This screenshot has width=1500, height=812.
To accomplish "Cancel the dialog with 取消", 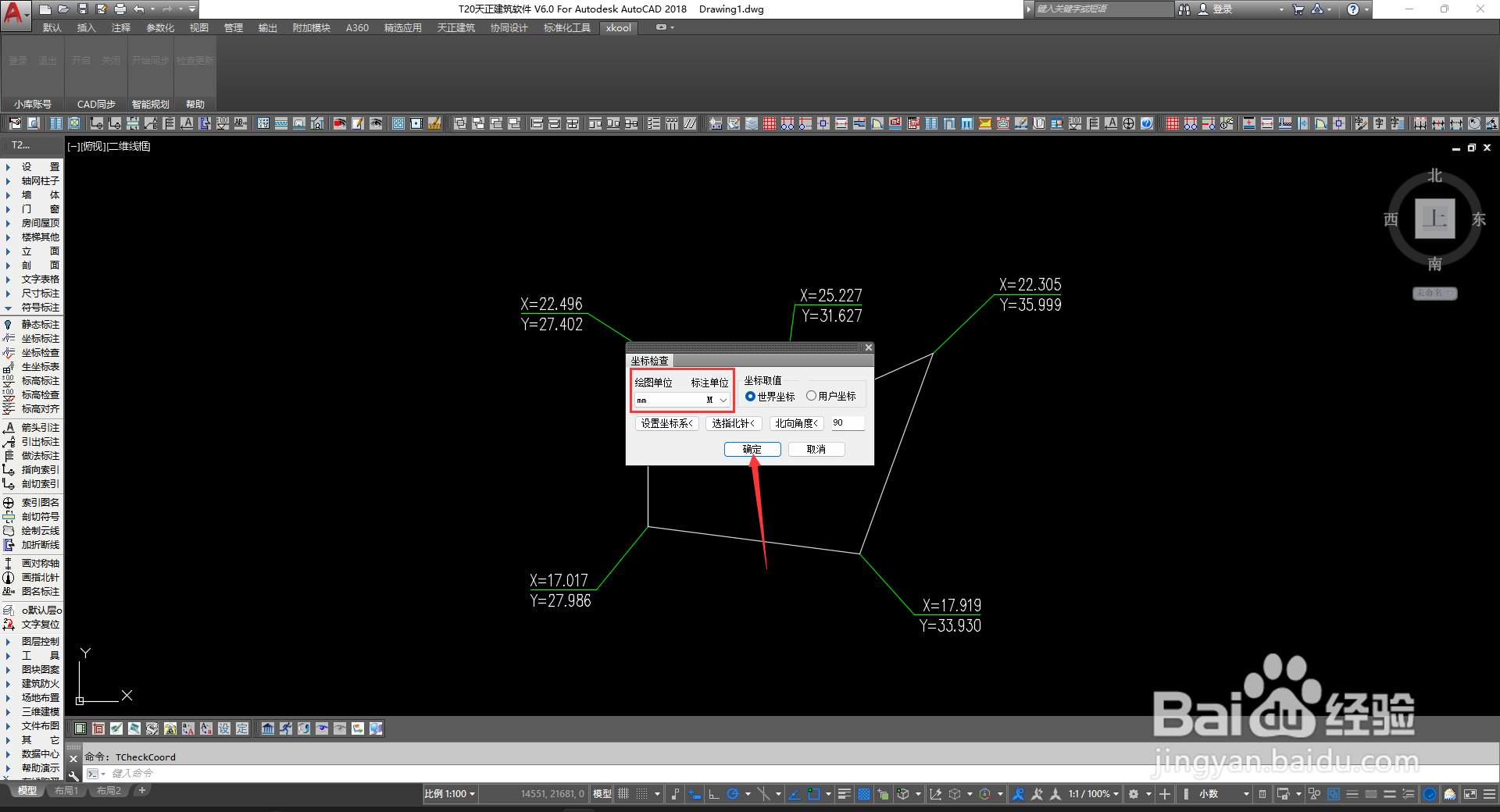I will 816,450.
